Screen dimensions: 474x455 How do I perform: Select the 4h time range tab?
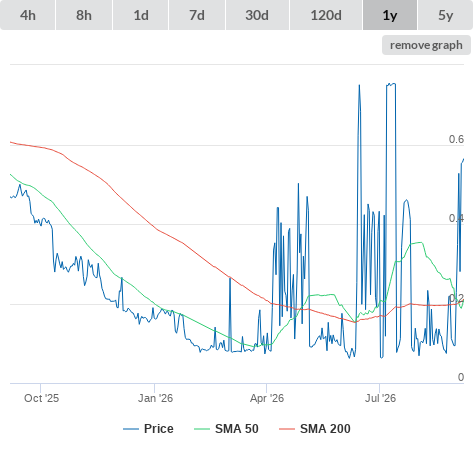pyautogui.click(x=28, y=15)
